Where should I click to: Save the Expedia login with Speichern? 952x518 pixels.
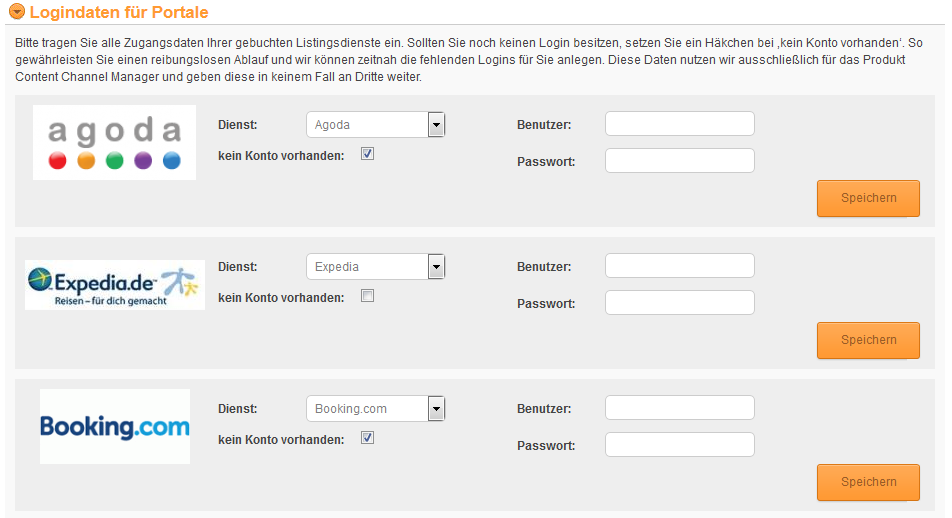tap(868, 340)
